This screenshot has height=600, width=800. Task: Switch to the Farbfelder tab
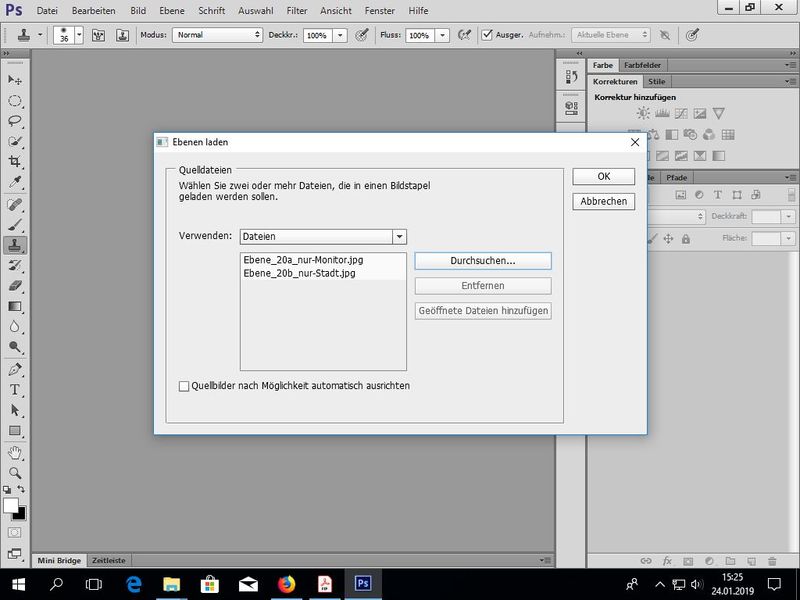[x=642, y=65]
